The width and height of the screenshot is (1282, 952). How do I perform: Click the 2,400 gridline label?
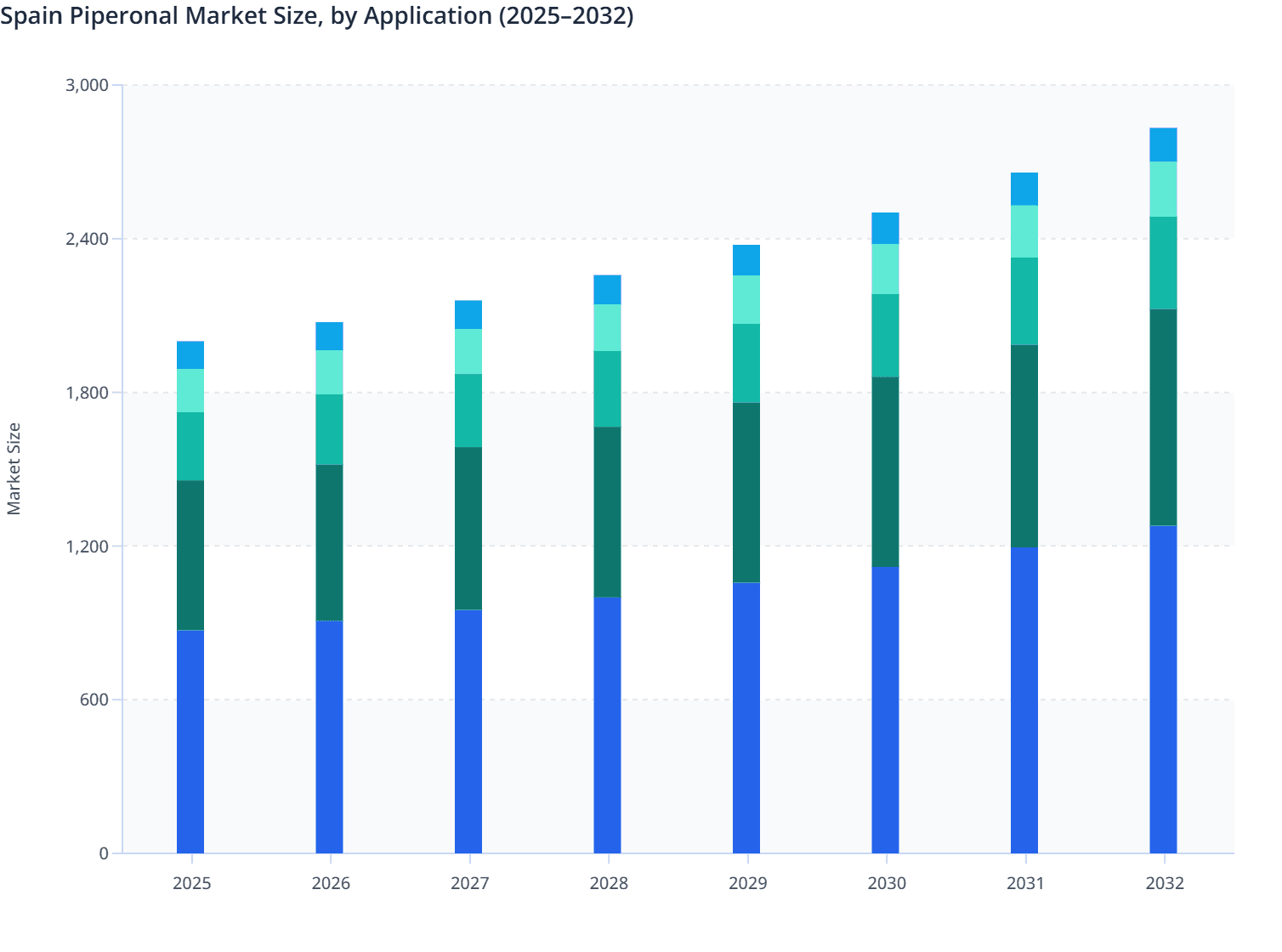[88, 239]
